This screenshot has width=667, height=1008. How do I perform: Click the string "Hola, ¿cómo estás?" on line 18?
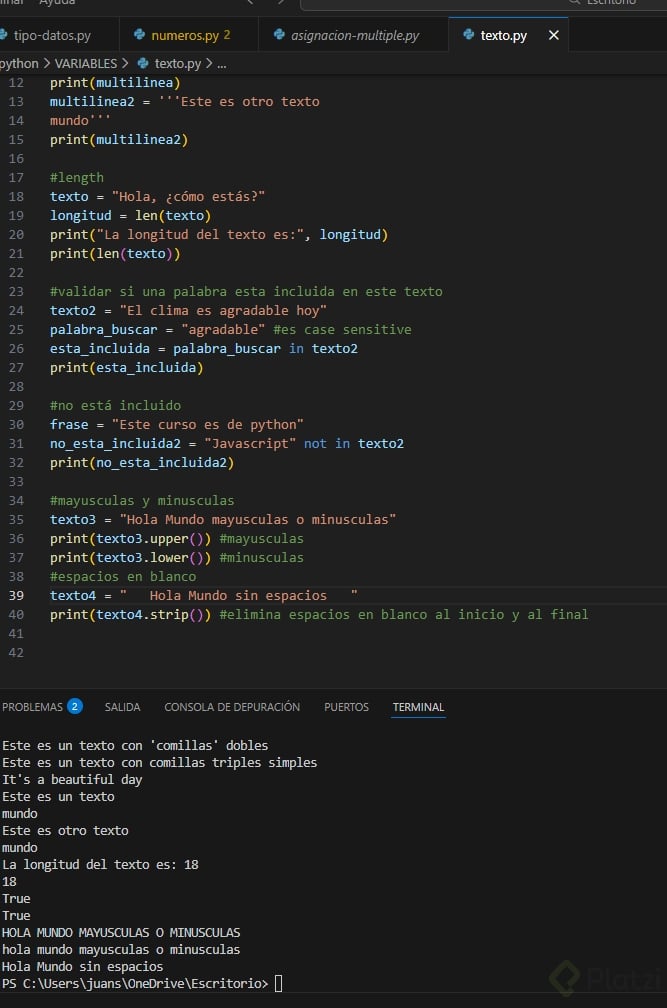click(x=188, y=197)
